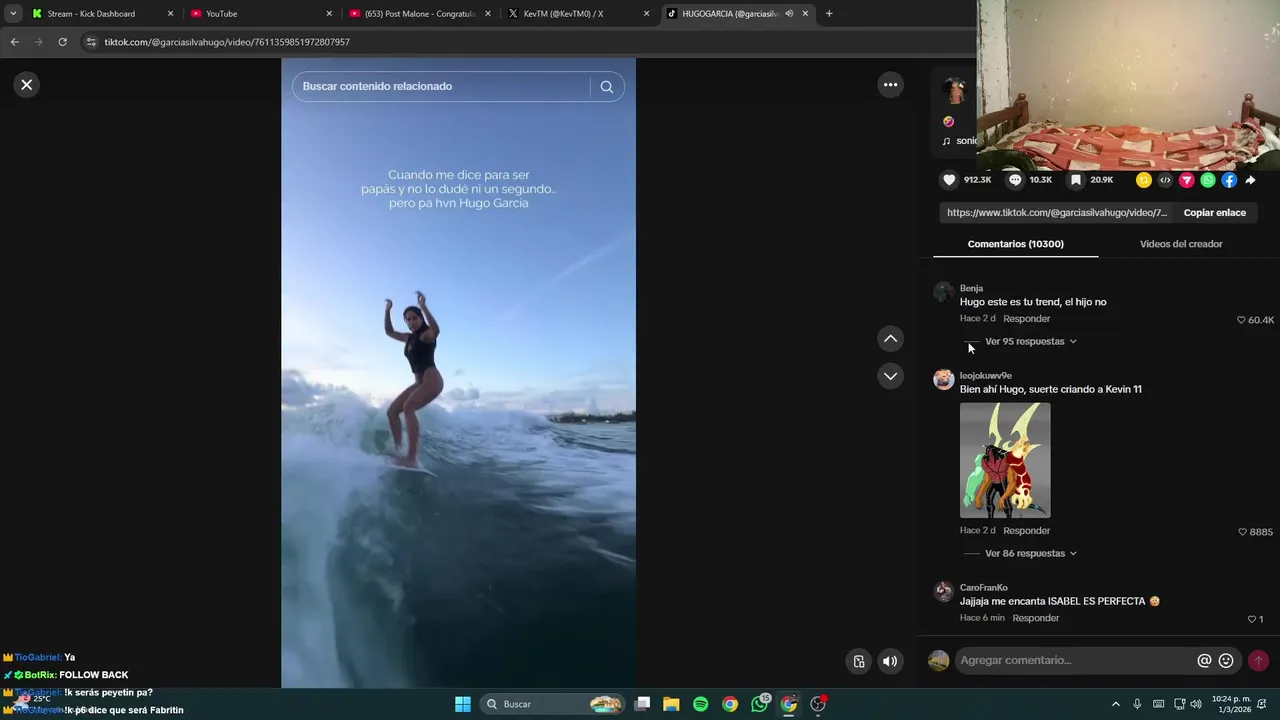The image size is (1280, 720).
Task: Open comments via the speech bubble icon
Action: click(1015, 180)
